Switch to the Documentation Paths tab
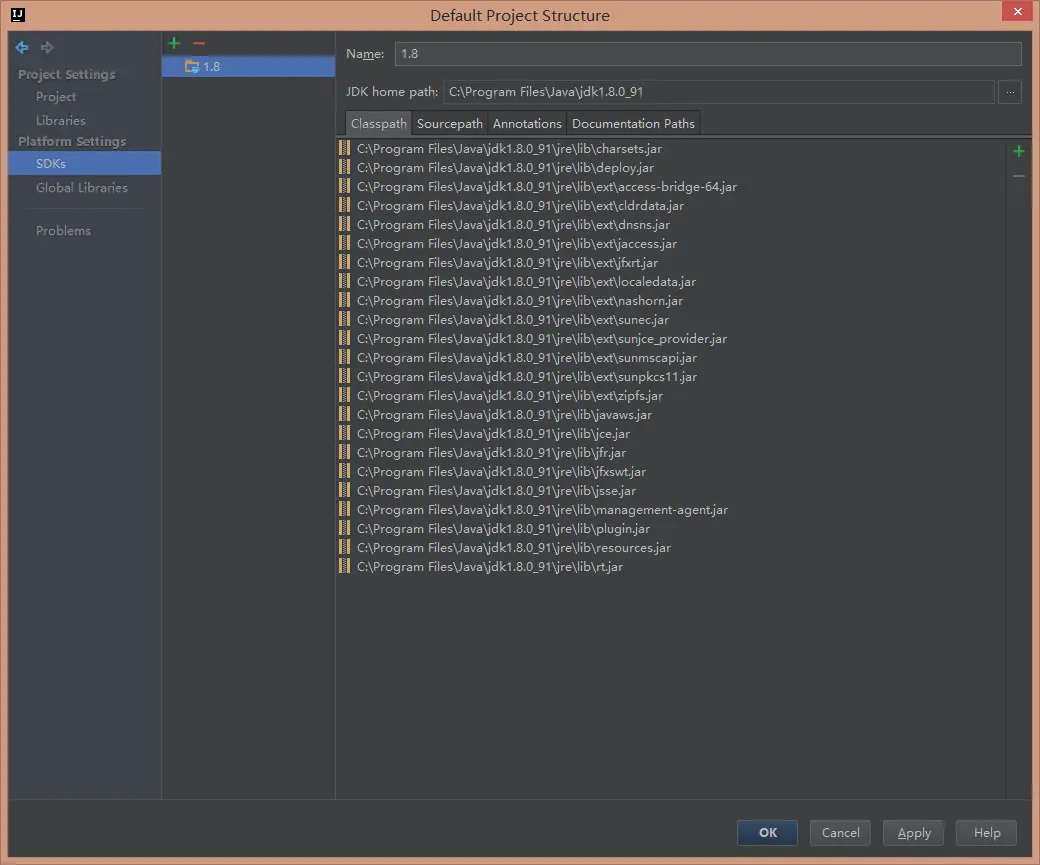This screenshot has width=1040, height=865. pyautogui.click(x=633, y=123)
